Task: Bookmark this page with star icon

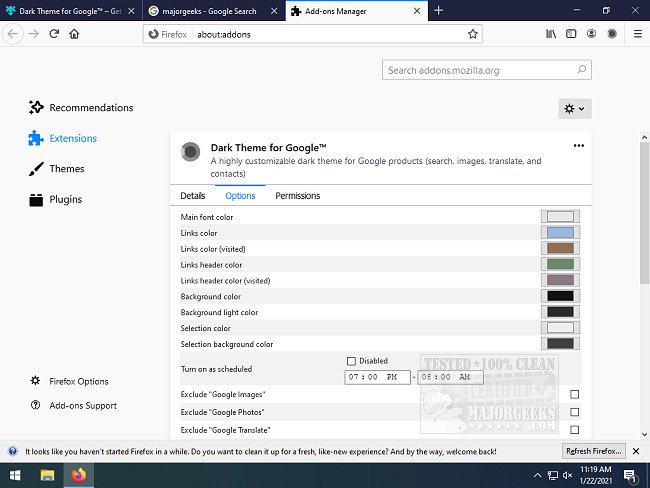Action: click(473, 33)
